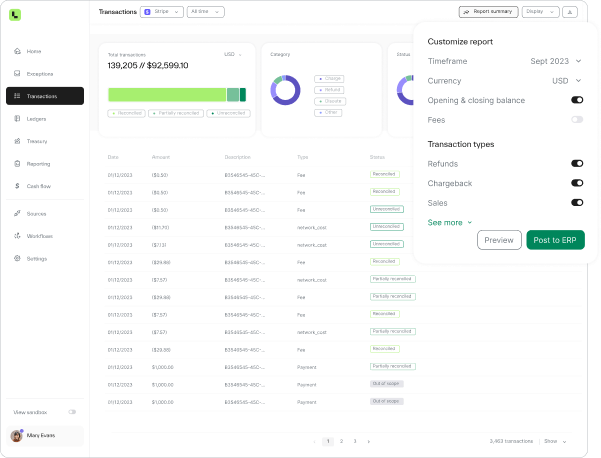Turn on the View sandbox switch

pos(72,412)
